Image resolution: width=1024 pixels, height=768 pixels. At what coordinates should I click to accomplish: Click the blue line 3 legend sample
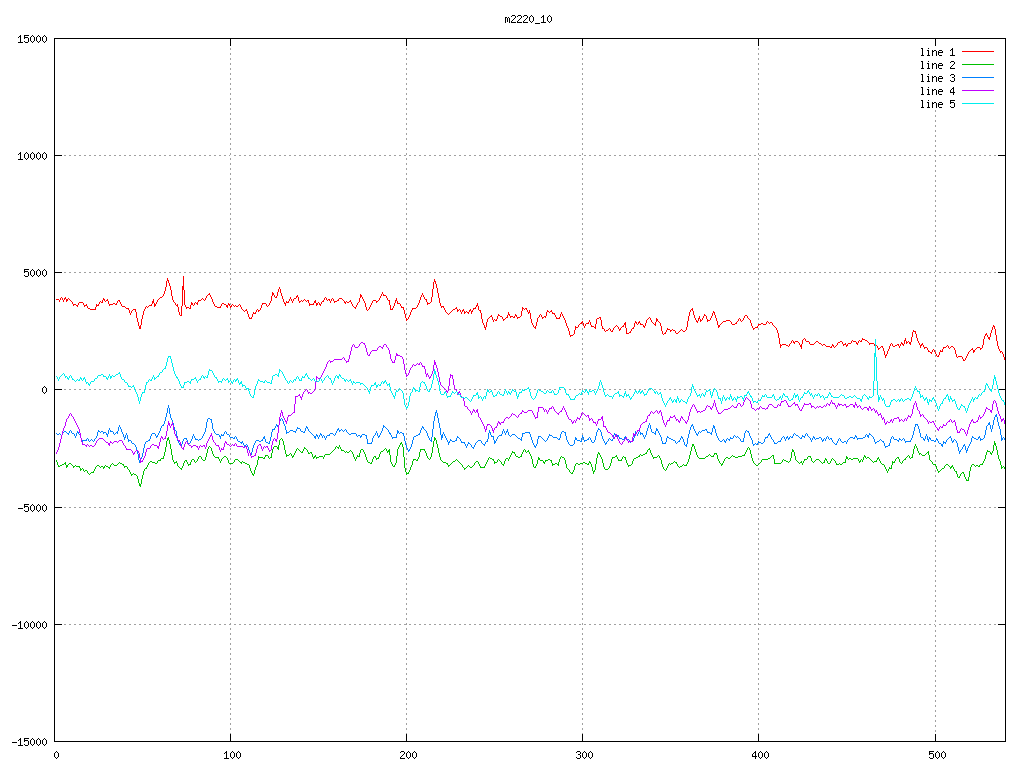(978, 78)
